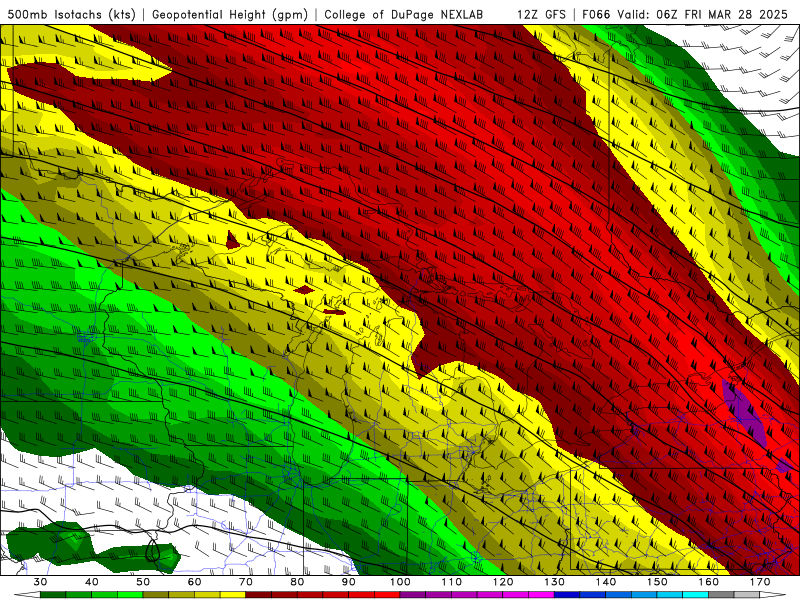Click the 'Geopotential Height (gpm)' header text
Screen dimensions: 800x600
point(230,14)
